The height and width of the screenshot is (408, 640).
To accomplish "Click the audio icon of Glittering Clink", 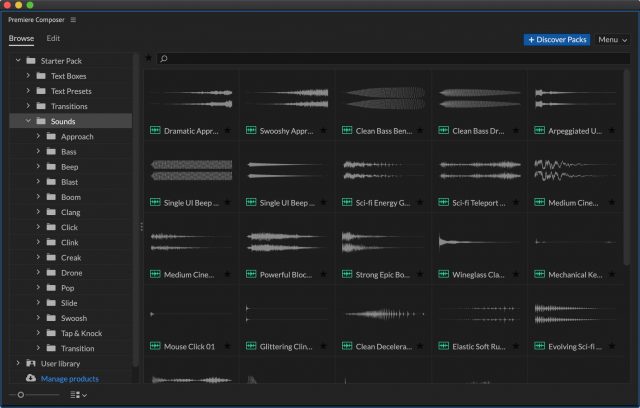I will (251, 346).
